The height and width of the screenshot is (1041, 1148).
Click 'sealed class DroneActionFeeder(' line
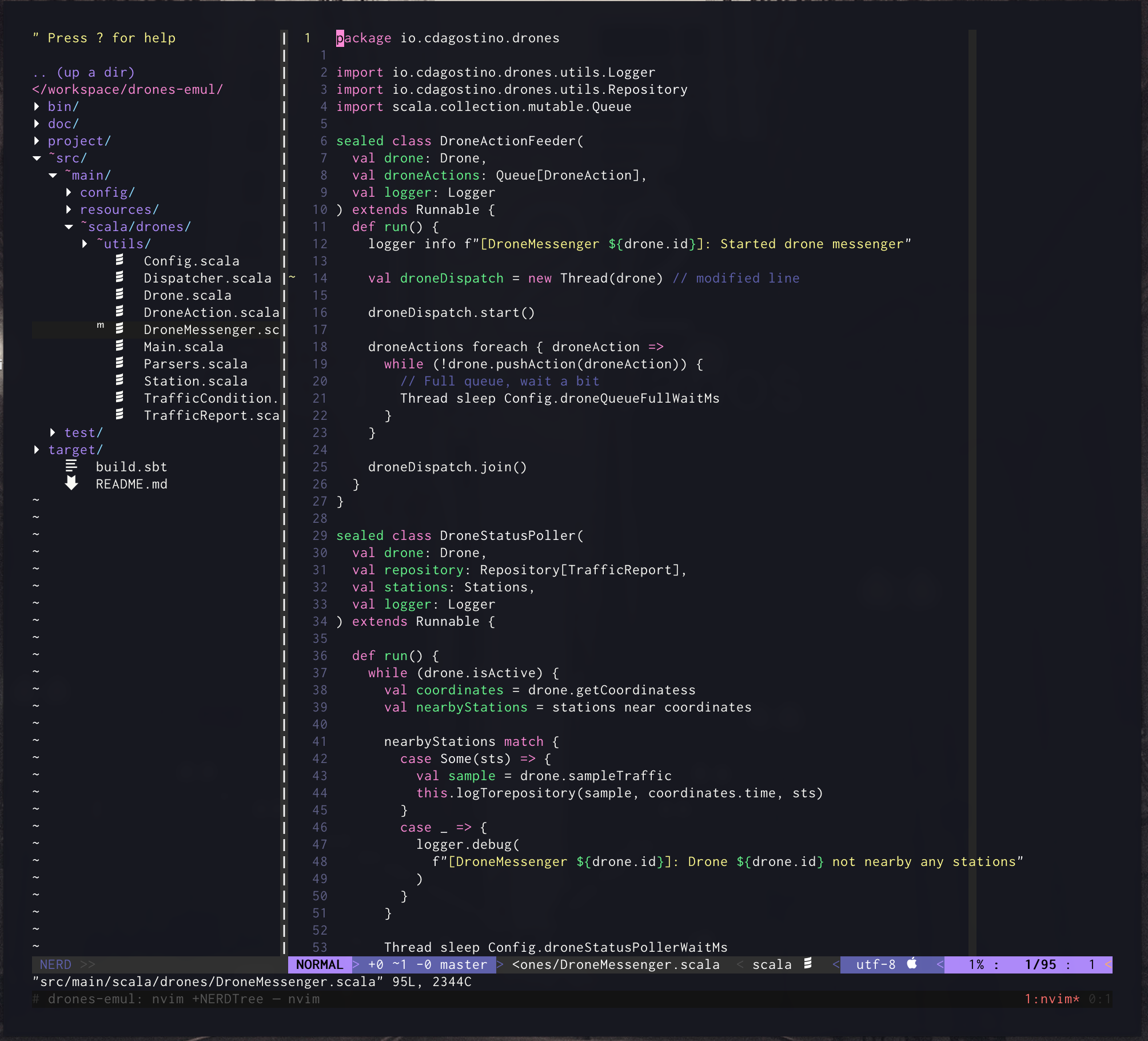click(x=460, y=141)
